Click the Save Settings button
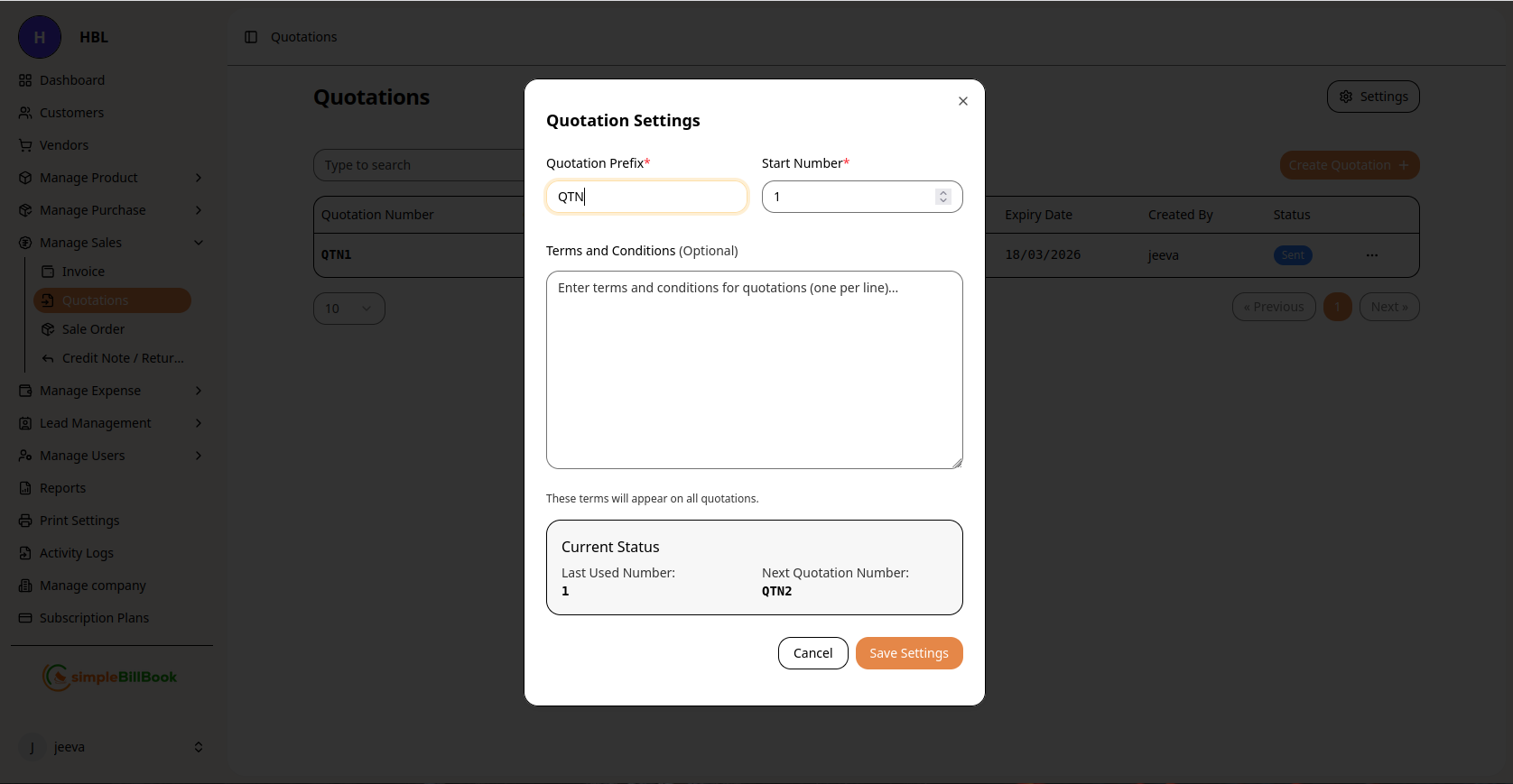Image resolution: width=1513 pixels, height=784 pixels. tap(908, 653)
